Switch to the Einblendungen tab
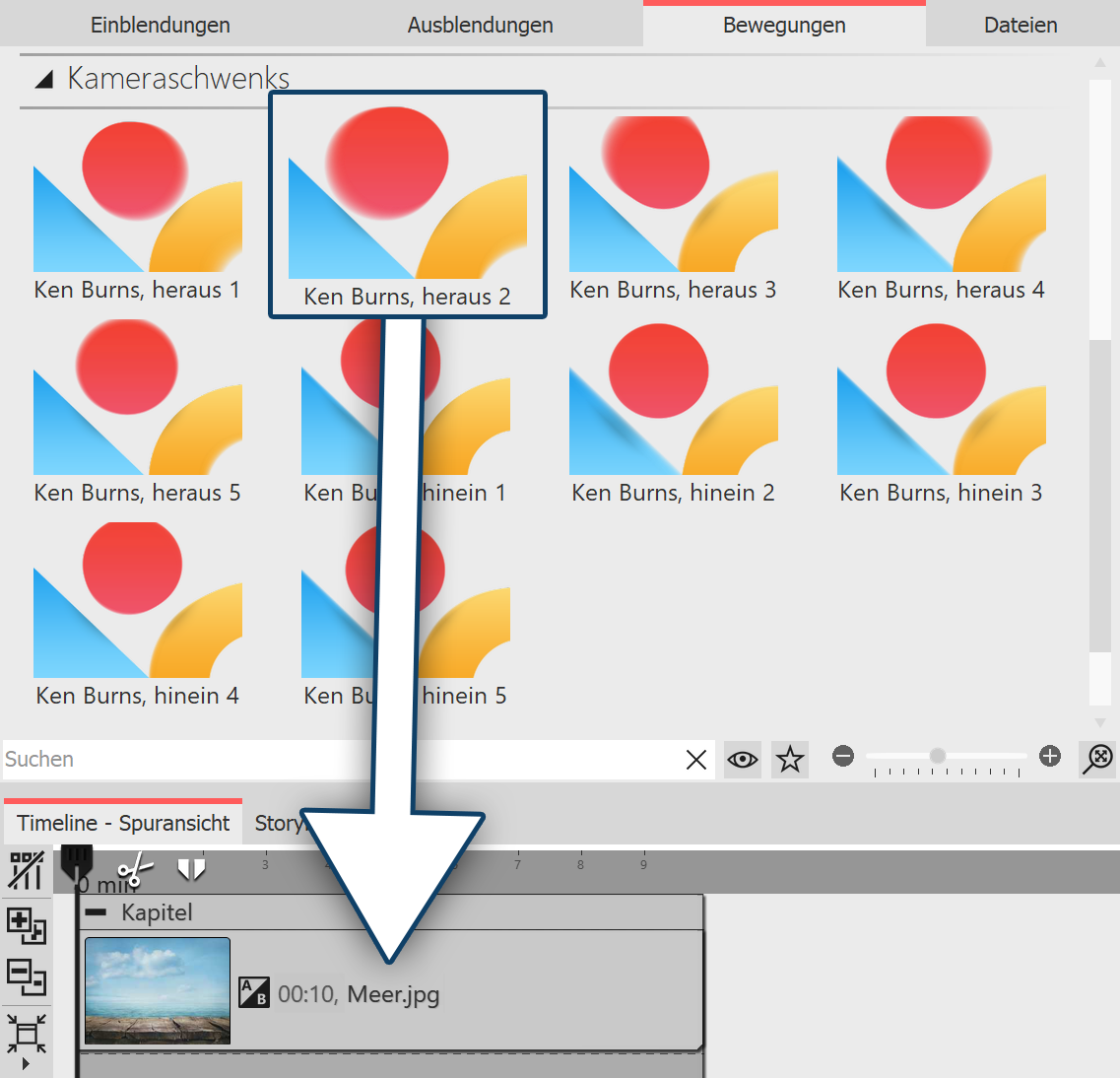 [160, 25]
